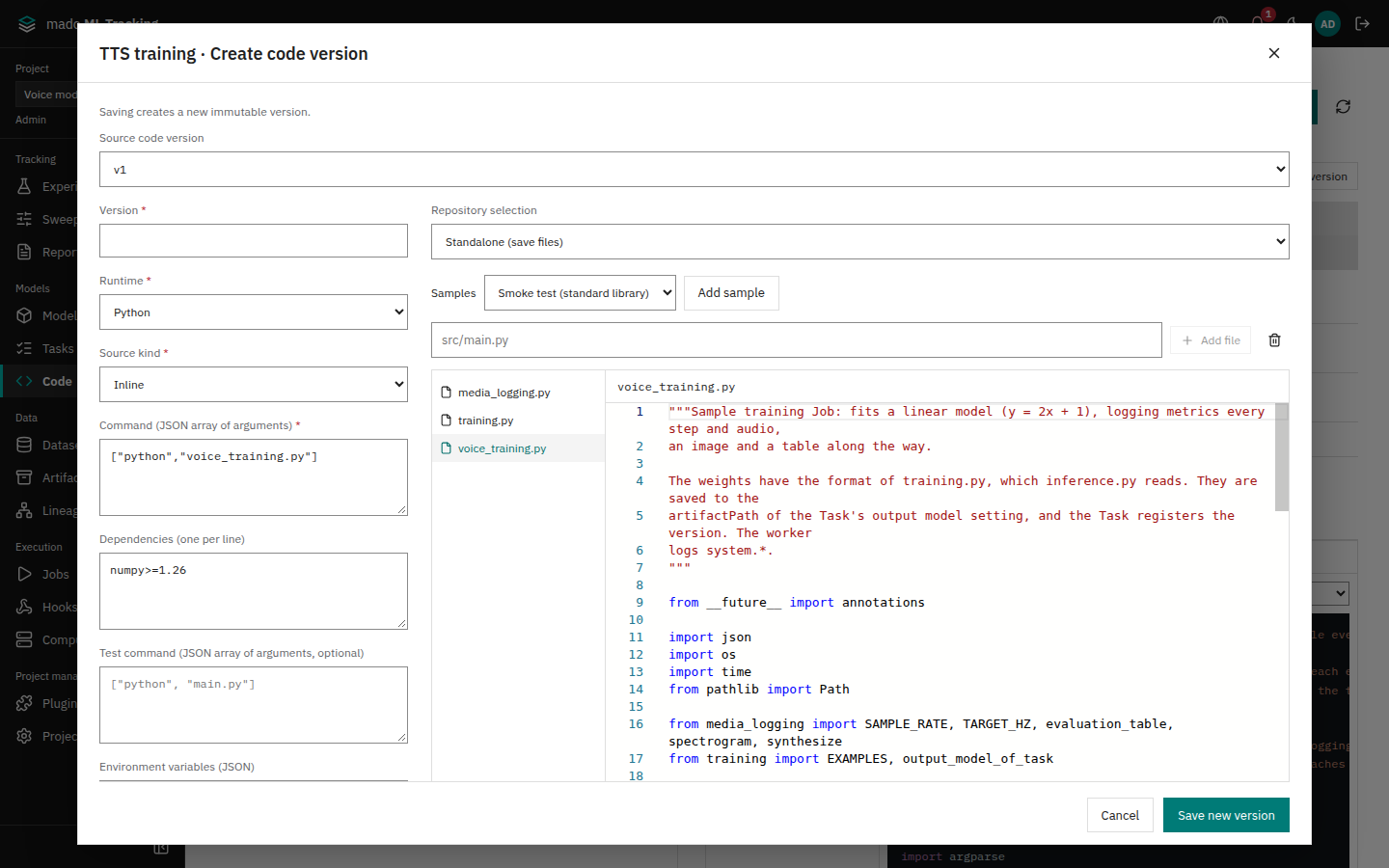
Task: Focus the Dependencies textarea with numpy>=1.26
Action: coord(254,591)
